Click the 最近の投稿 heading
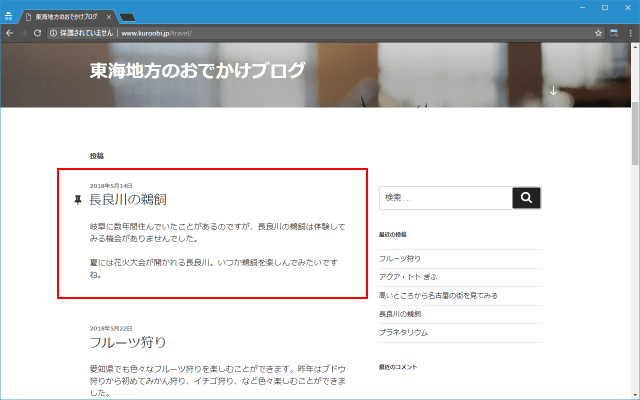Image resolution: width=640 pixels, height=400 pixels. tap(393, 234)
